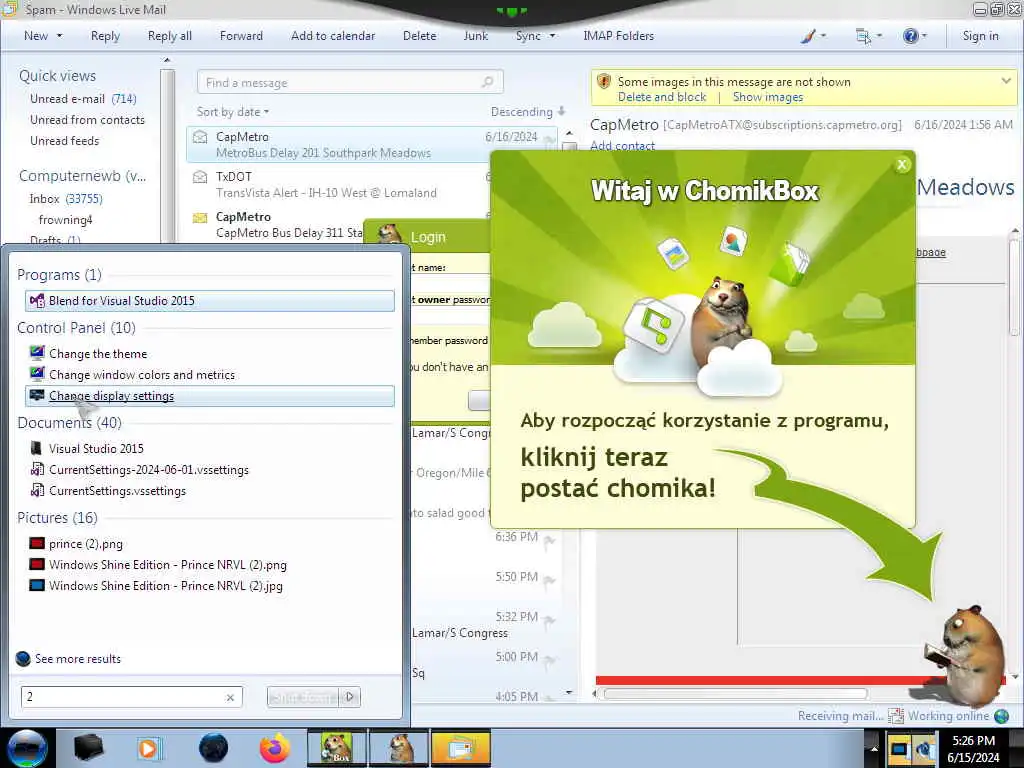
Task: Click the flag icon on the 5:50 PM message
Action: [549, 580]
